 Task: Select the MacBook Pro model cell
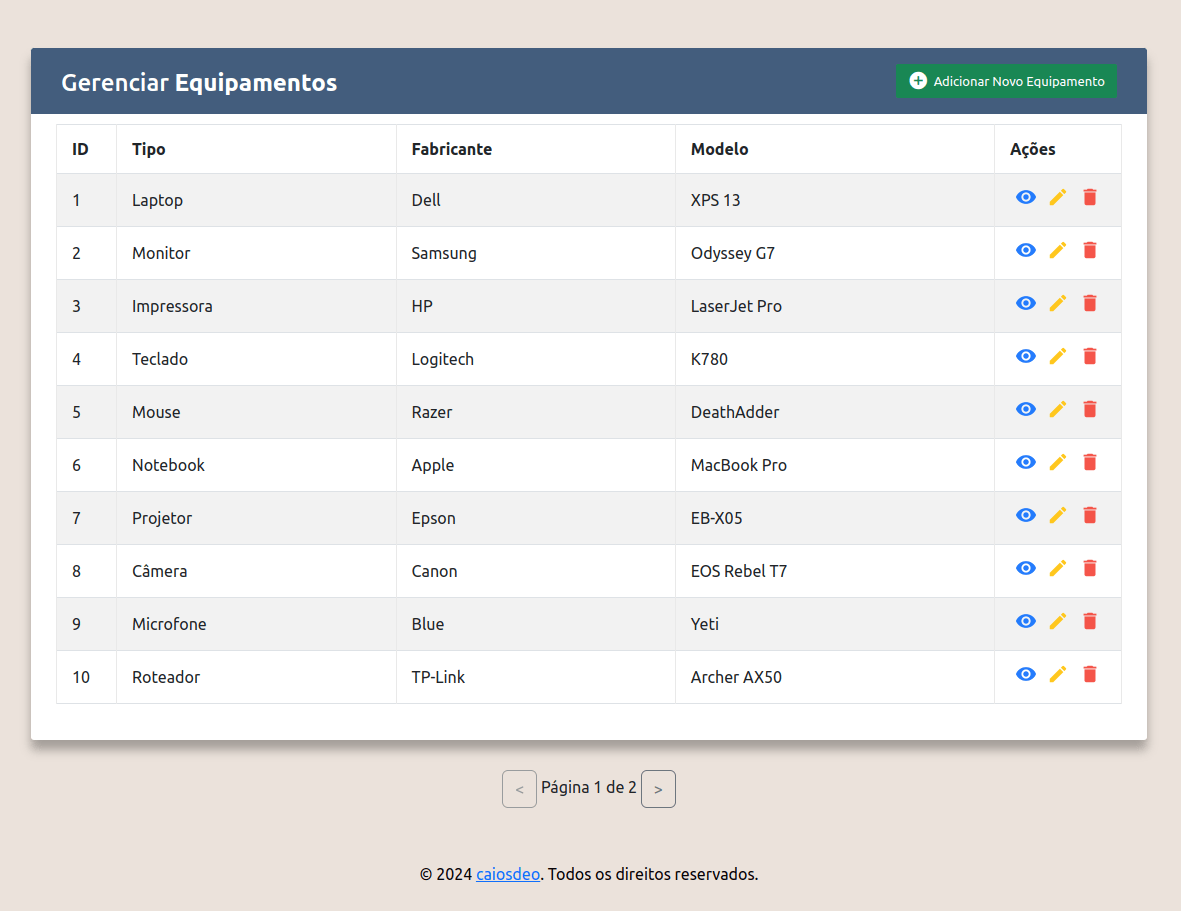(738, 465)
